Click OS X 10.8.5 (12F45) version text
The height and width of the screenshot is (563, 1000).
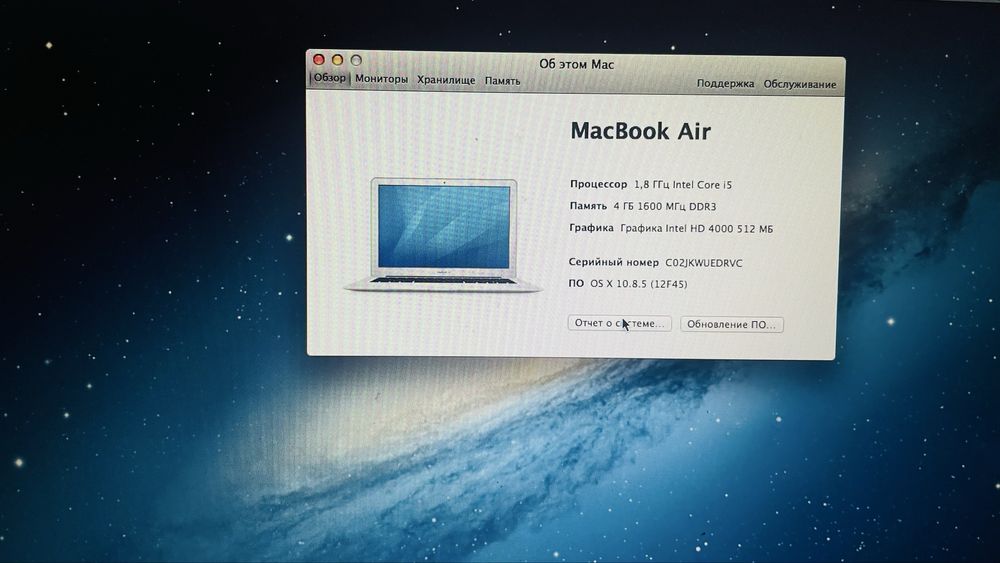pyautogui.click(x=638, y=284)
